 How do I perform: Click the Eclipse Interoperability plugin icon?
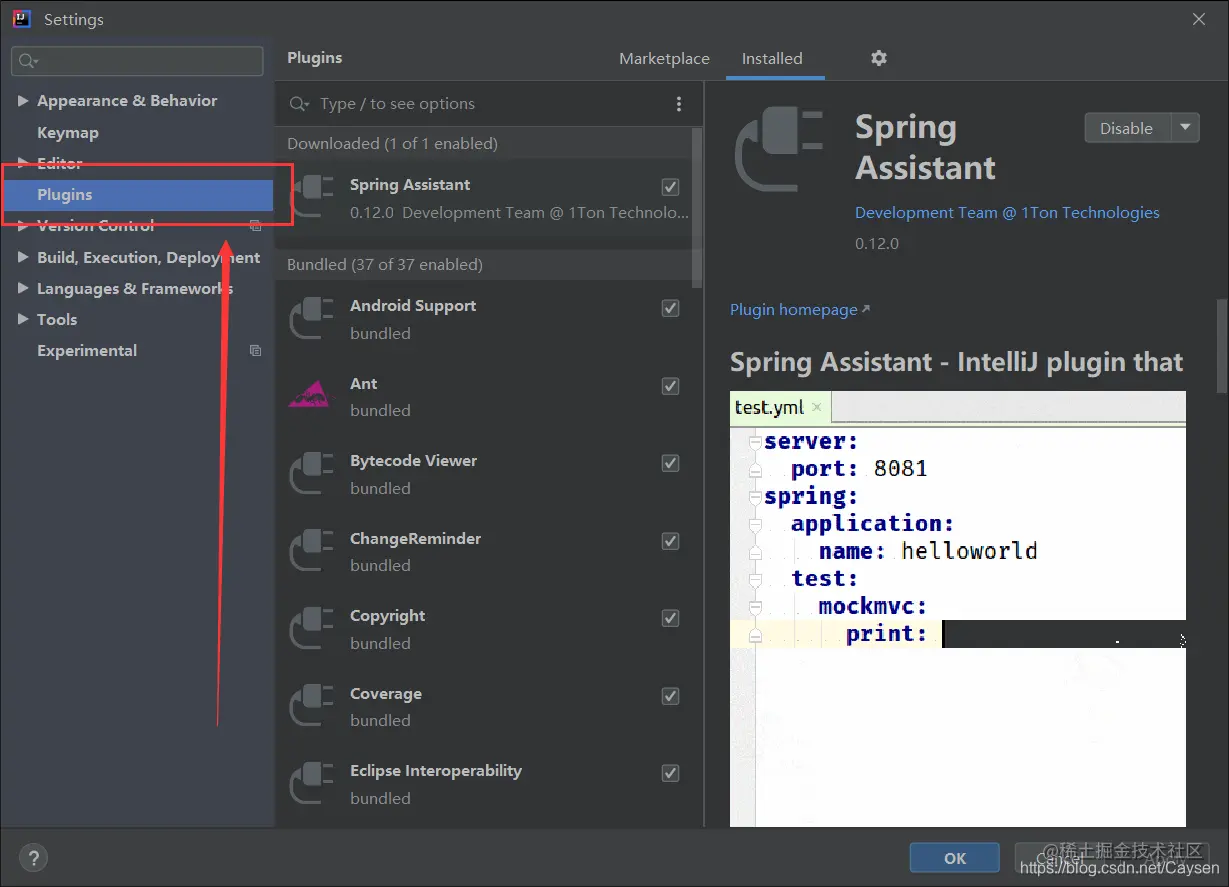[312, 784]
